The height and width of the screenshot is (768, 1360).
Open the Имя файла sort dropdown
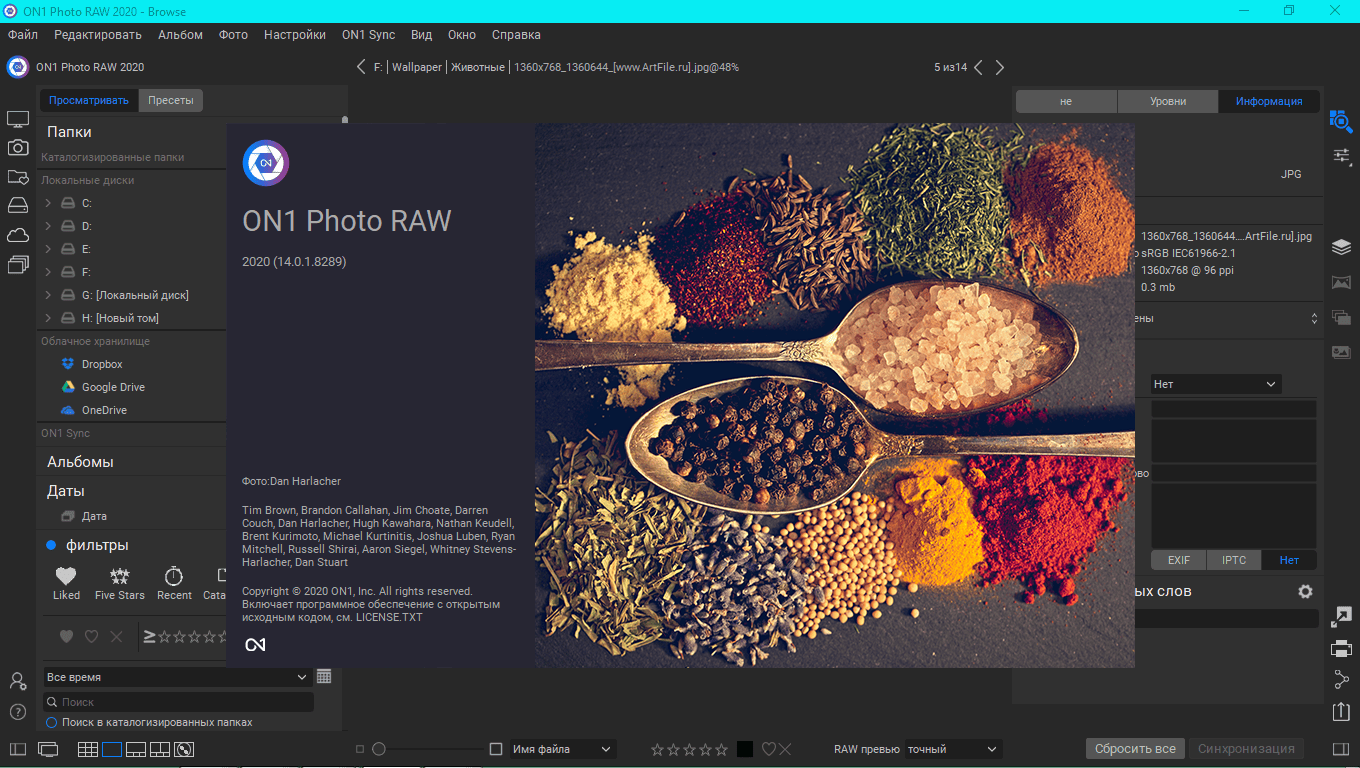click(563, 749)
